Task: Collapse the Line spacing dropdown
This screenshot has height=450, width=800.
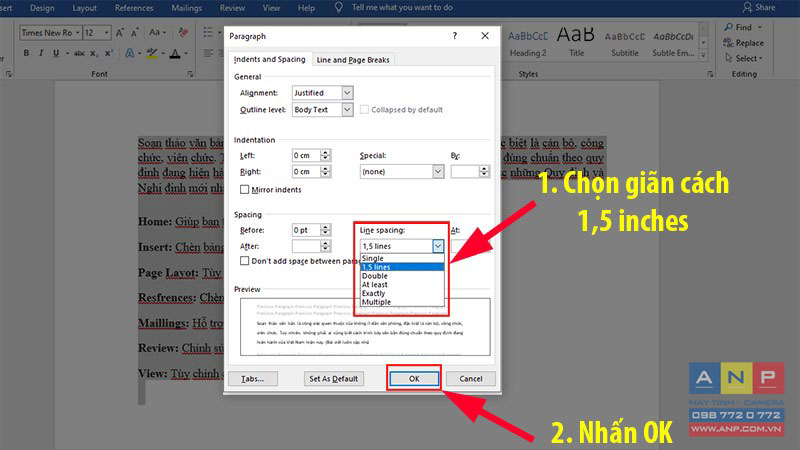Action: pyautogui.click(x=438, y=246)
